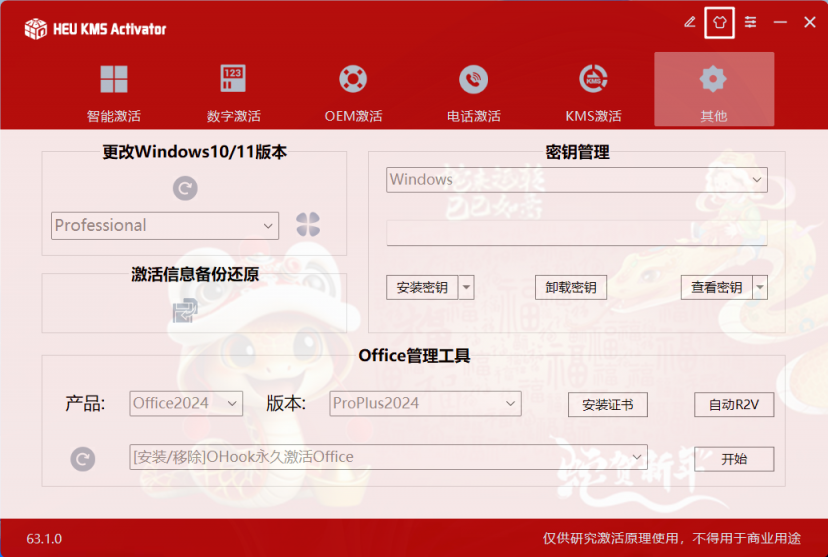Click the refresh icon beside OHook dropdown
This screenshot has height=557, width=828.
tap(83, 459)
